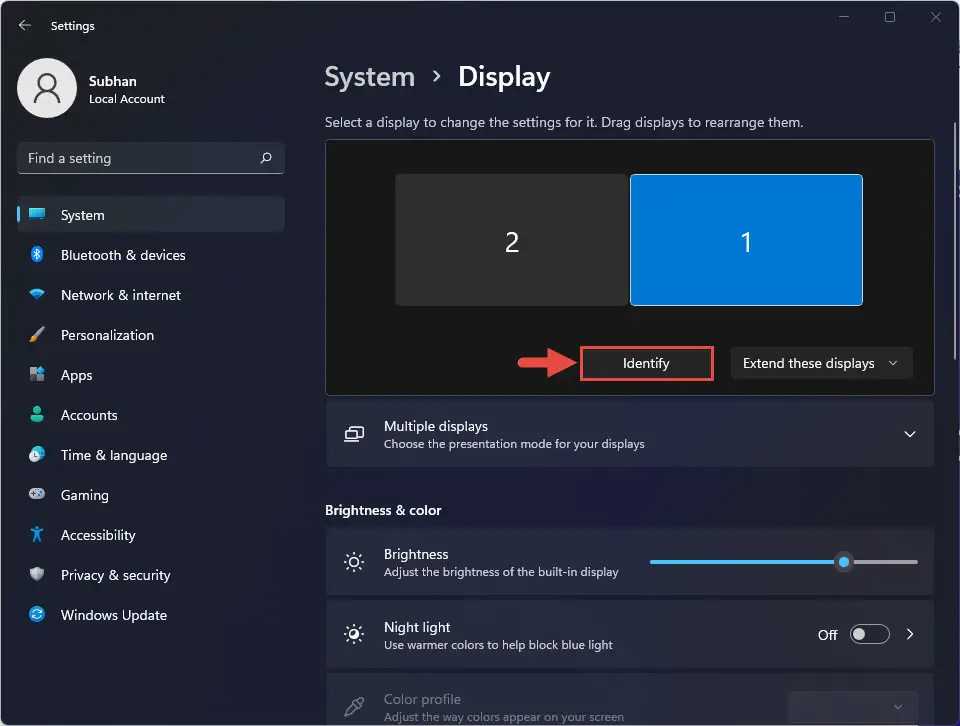
Task: Click the Brightness sun icon
Action: (354, 562)
